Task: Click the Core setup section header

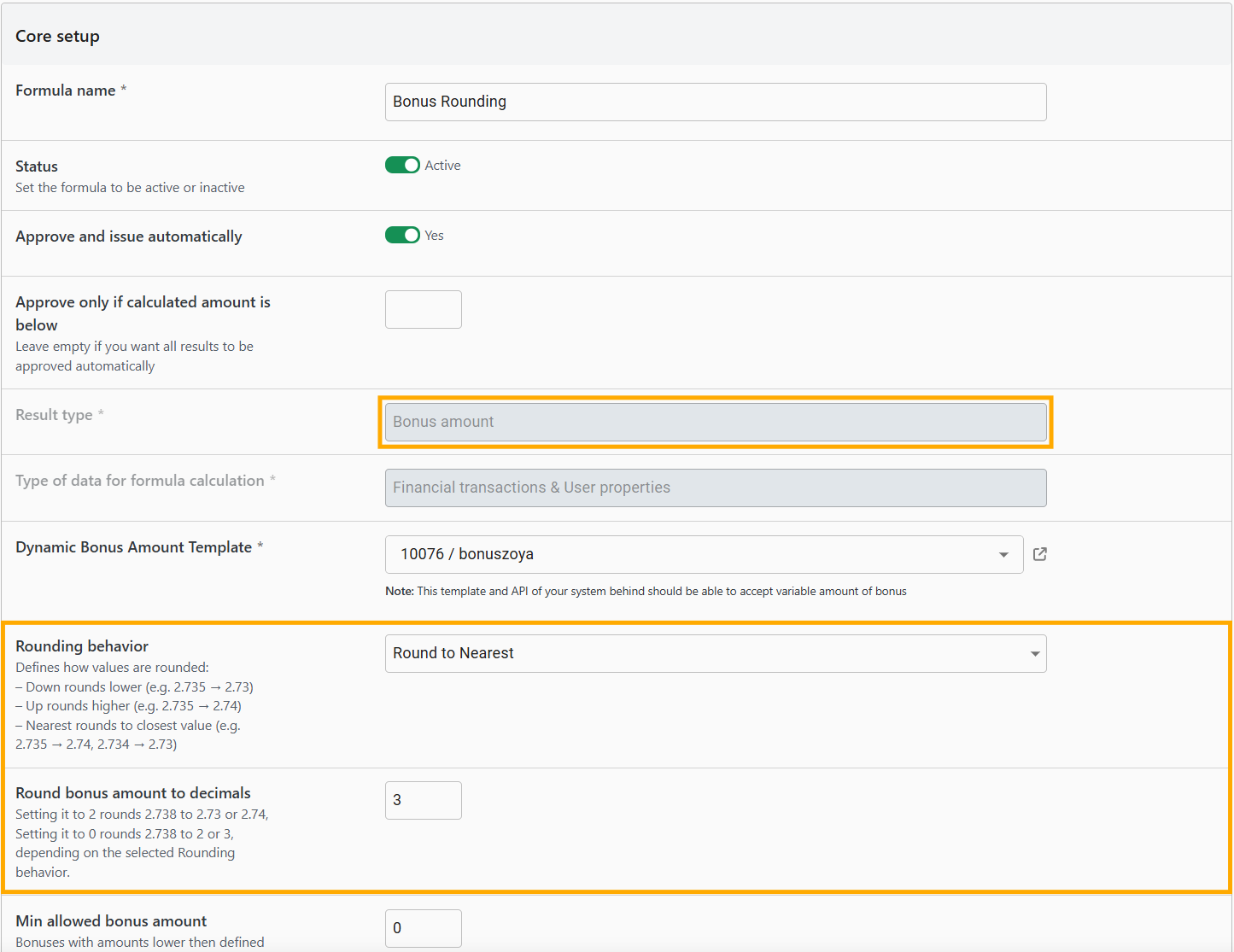Action: point(57,36)
